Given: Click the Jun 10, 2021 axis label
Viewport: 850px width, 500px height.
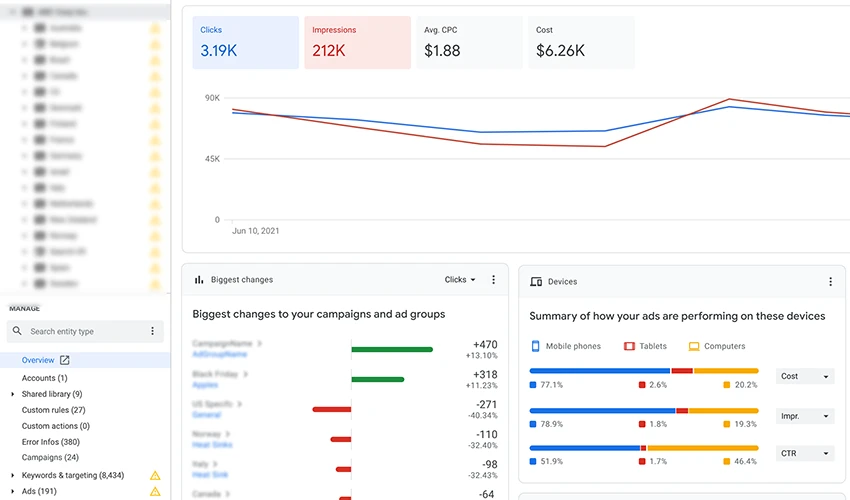Looking at the screenshot, I should click(x=256, y=231).
